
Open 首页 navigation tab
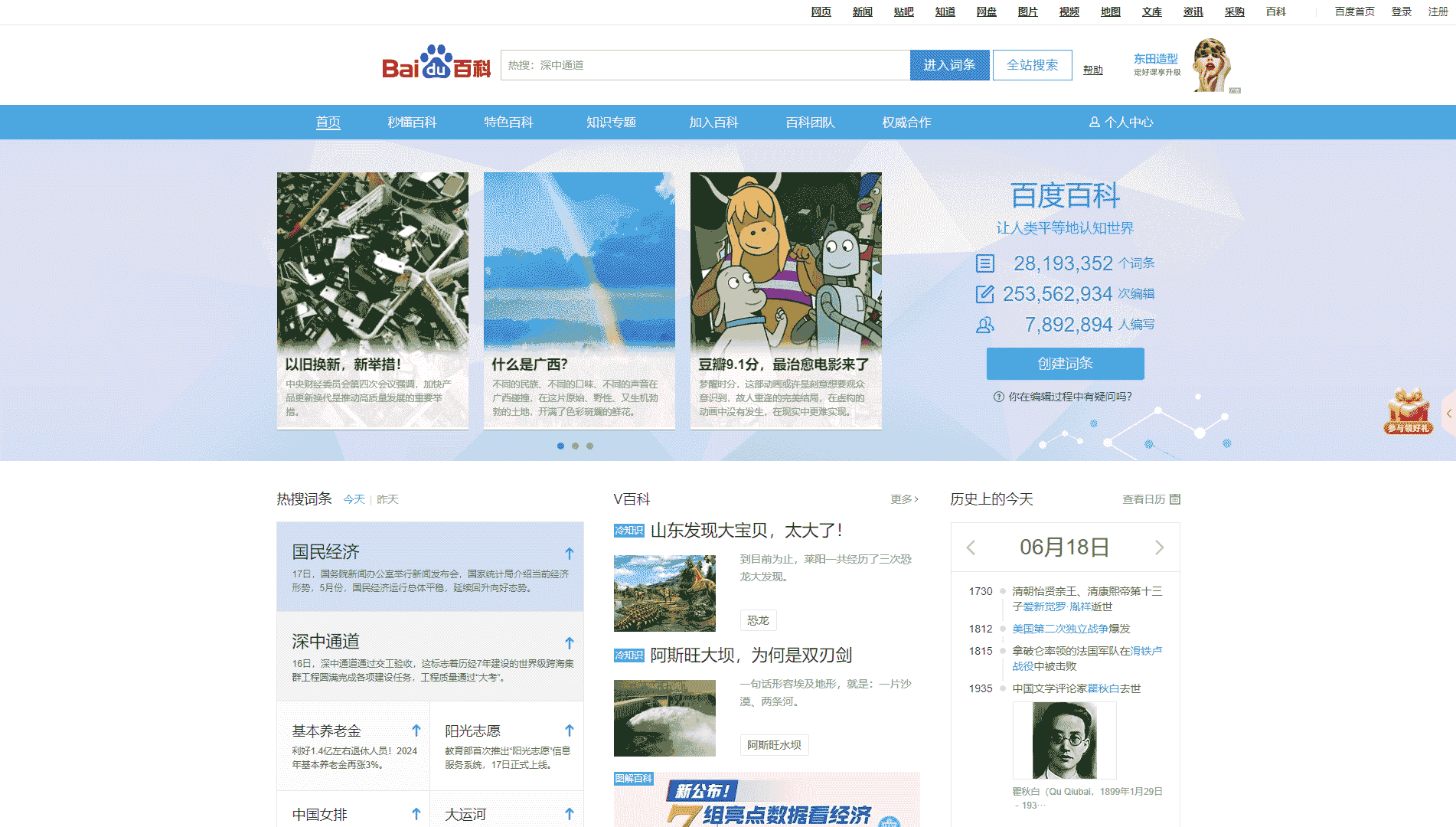(328, 123)
